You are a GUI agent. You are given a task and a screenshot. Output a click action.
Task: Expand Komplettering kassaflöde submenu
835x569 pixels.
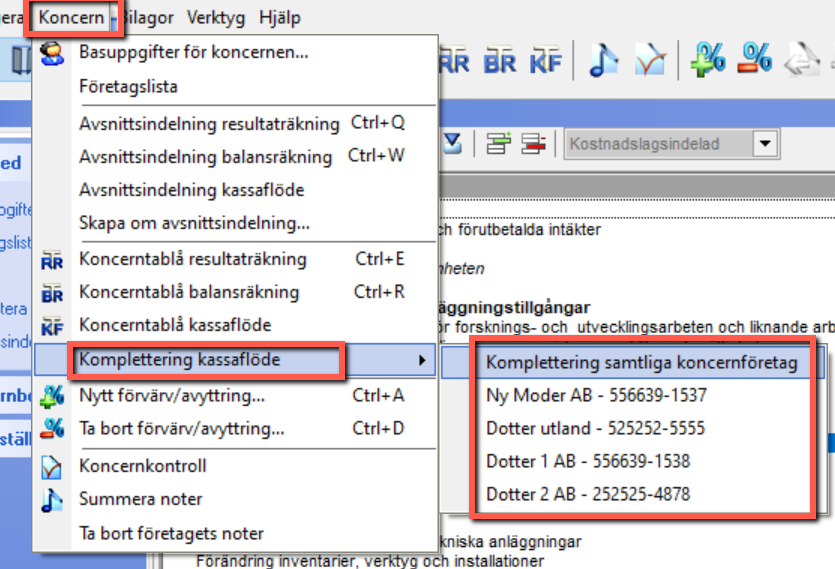(x=234, y=360)
